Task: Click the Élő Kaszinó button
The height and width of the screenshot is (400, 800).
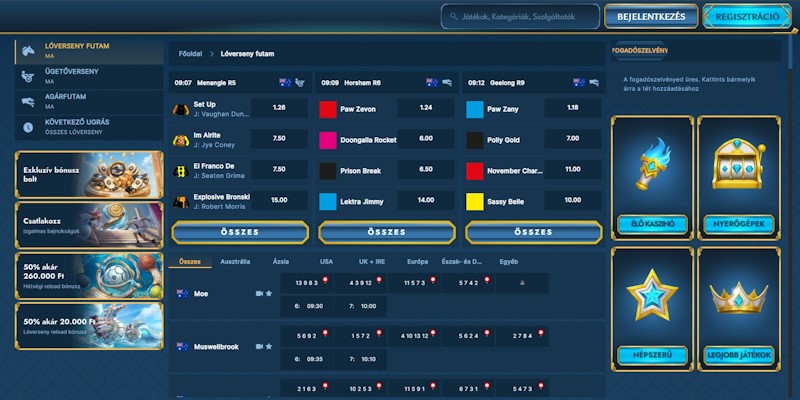Action: tap(652, 224)
